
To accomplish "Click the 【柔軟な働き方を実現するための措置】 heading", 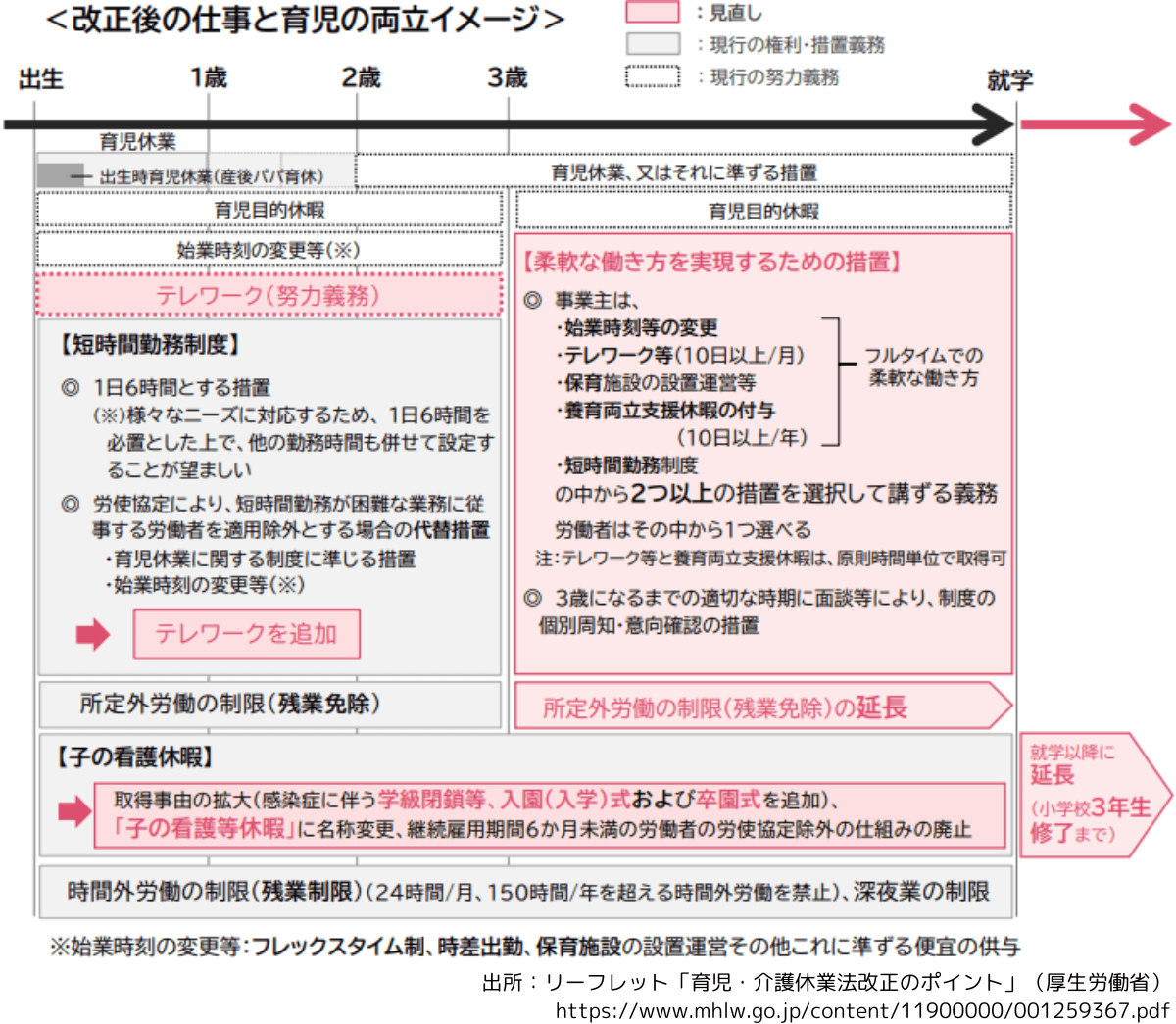I will click(x=712, y=262).
